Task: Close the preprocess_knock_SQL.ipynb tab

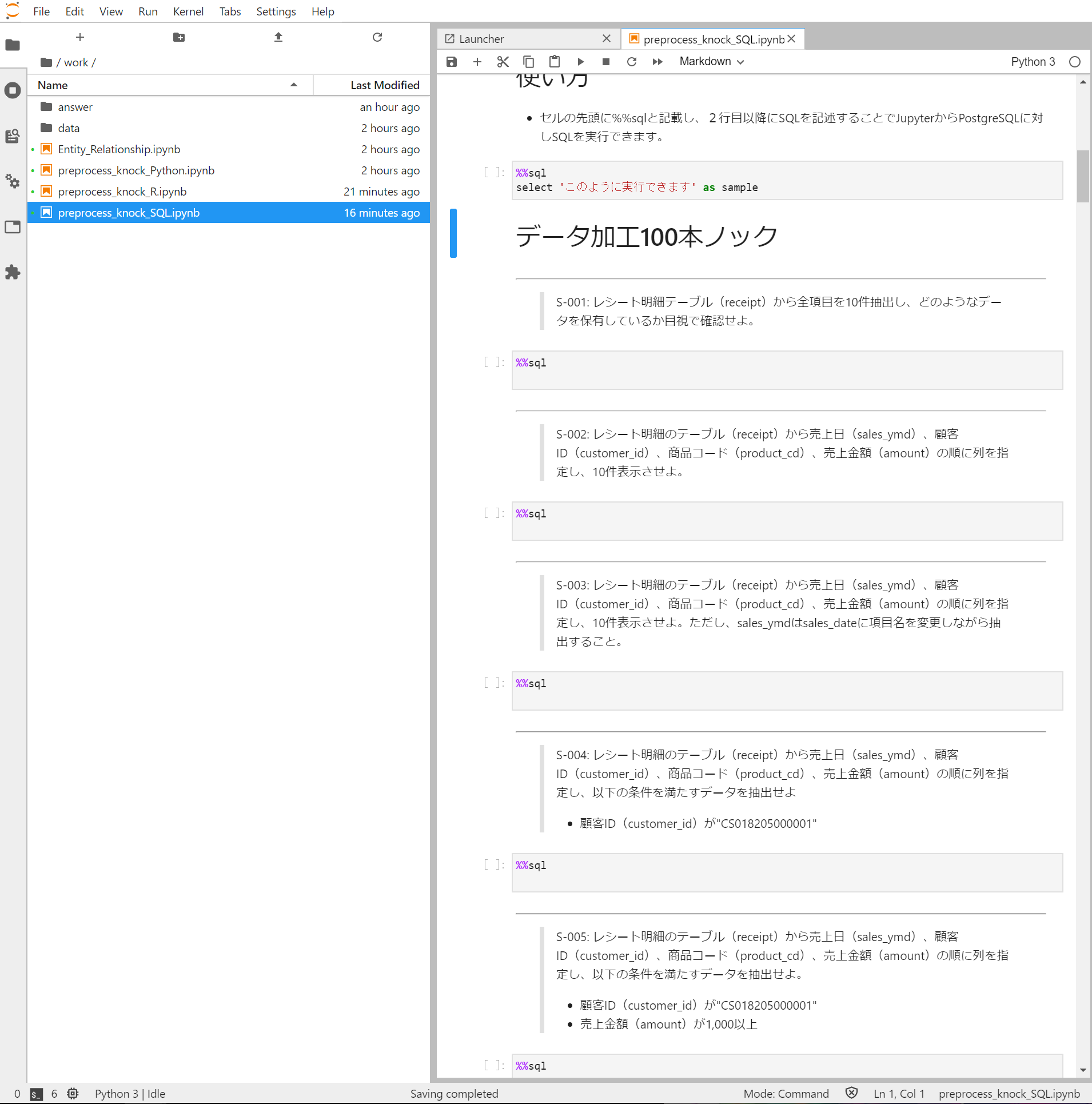Action: pyautogui.click(x=791, y=38)
